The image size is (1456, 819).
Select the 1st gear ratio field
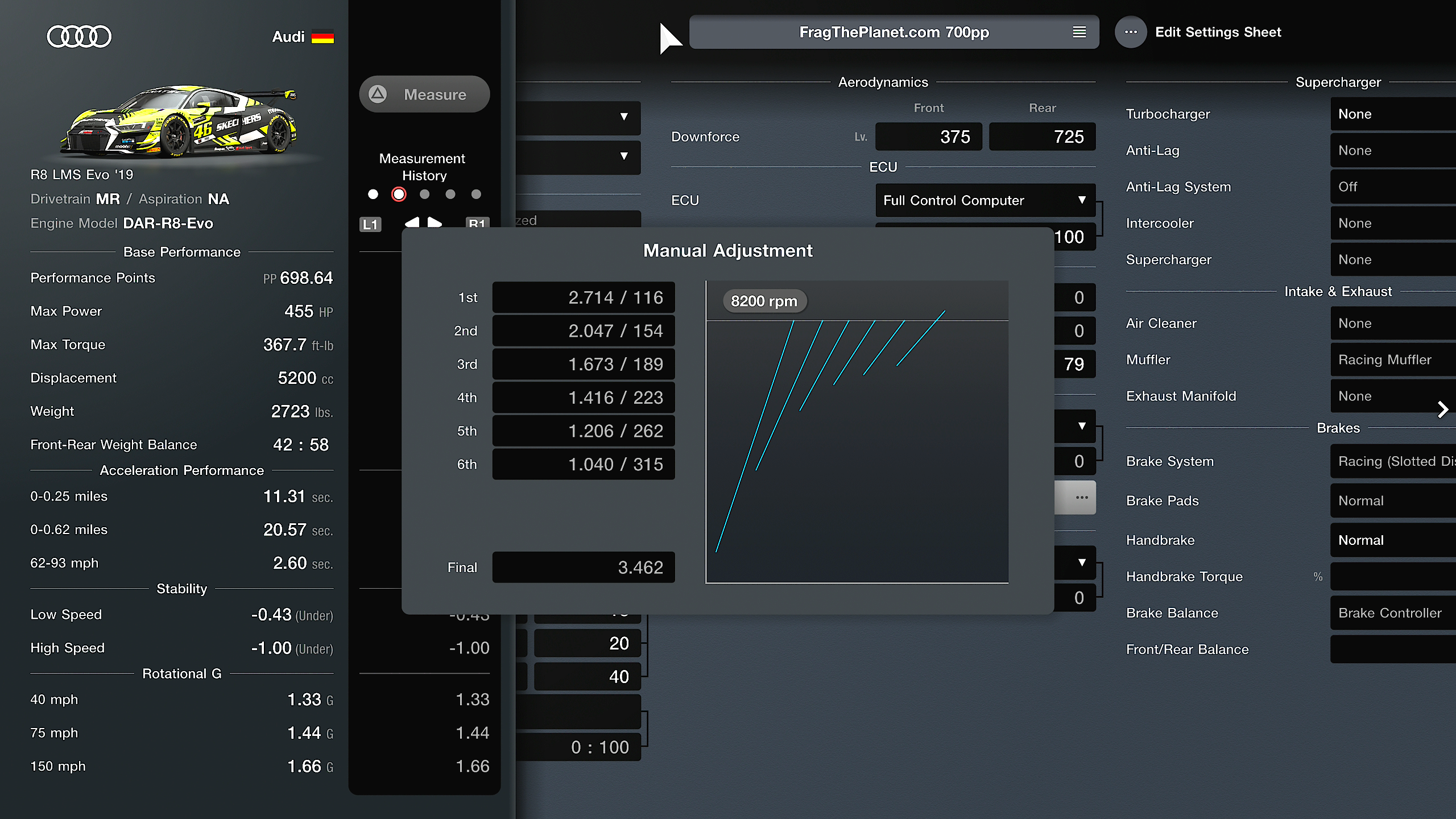[x=584, y=297]
